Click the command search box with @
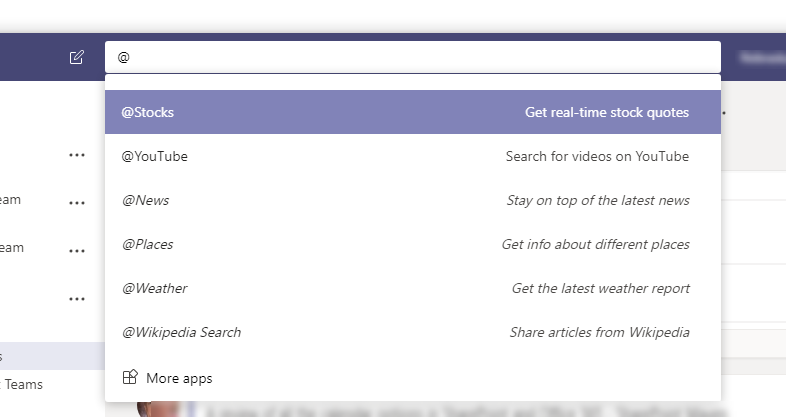Viewport: 786px width, 417px height. [x=413, y=57]
